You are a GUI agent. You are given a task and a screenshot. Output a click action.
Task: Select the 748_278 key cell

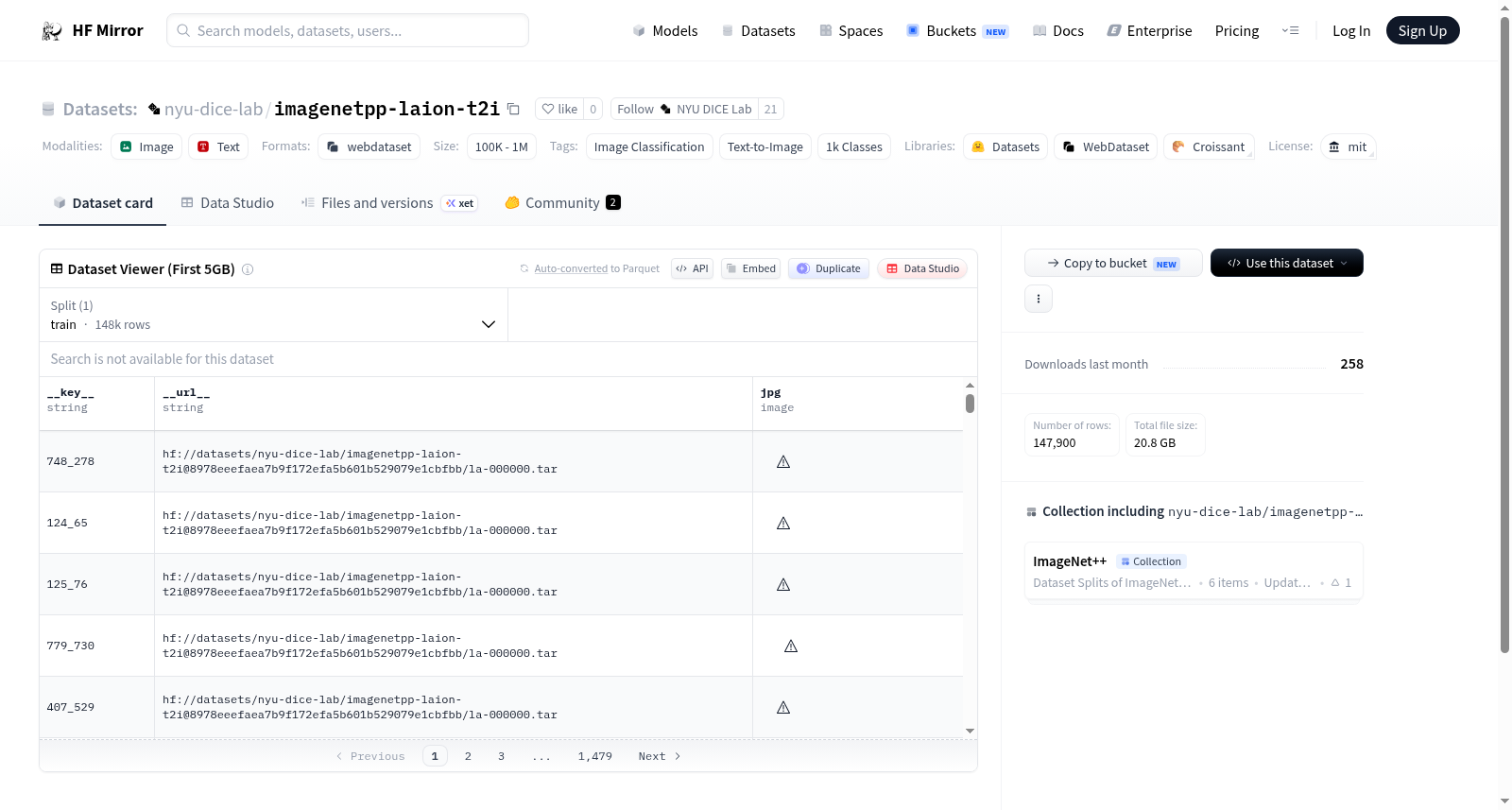[x=96, y=462]
